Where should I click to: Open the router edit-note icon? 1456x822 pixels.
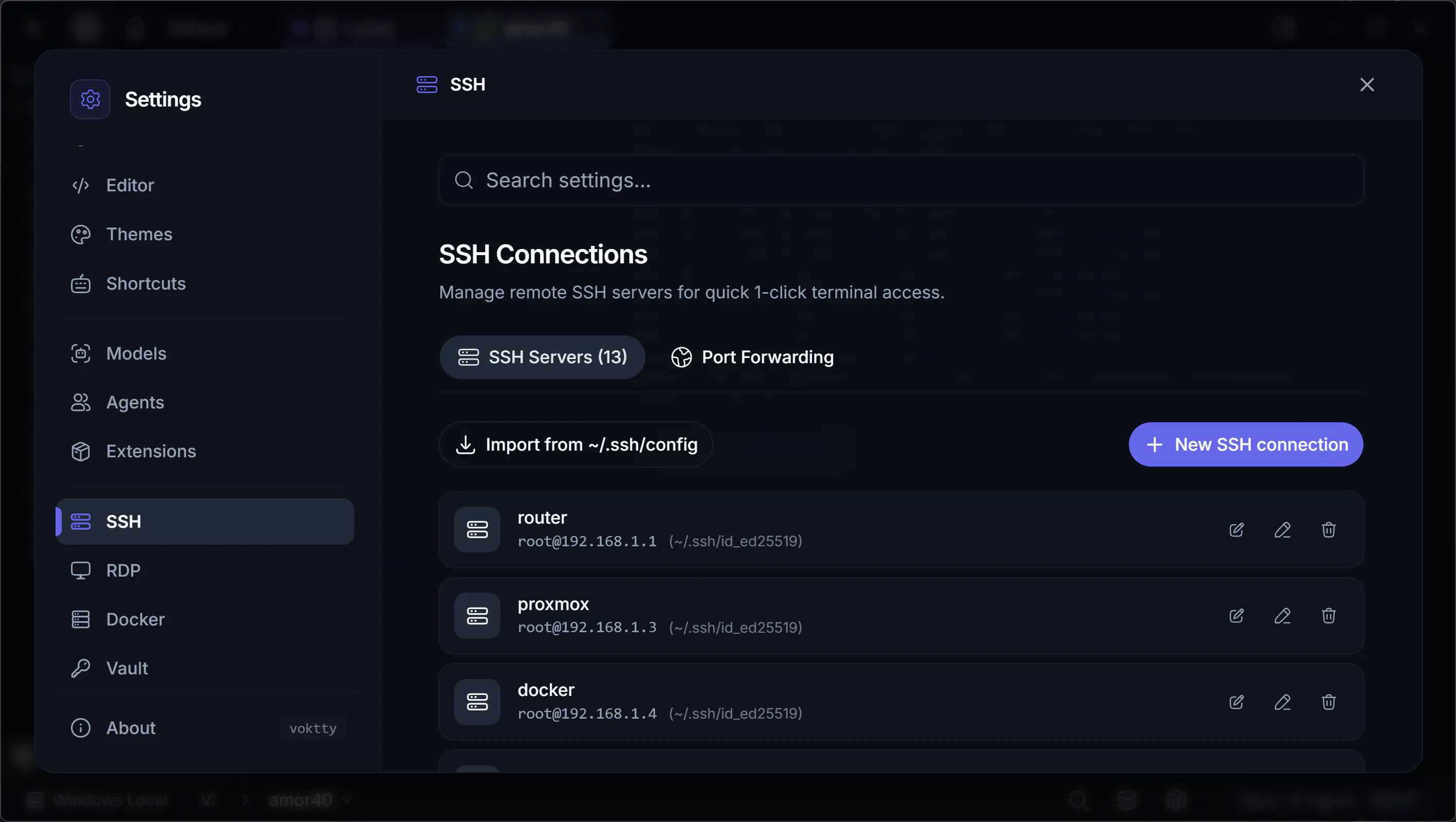point(1237,530)
